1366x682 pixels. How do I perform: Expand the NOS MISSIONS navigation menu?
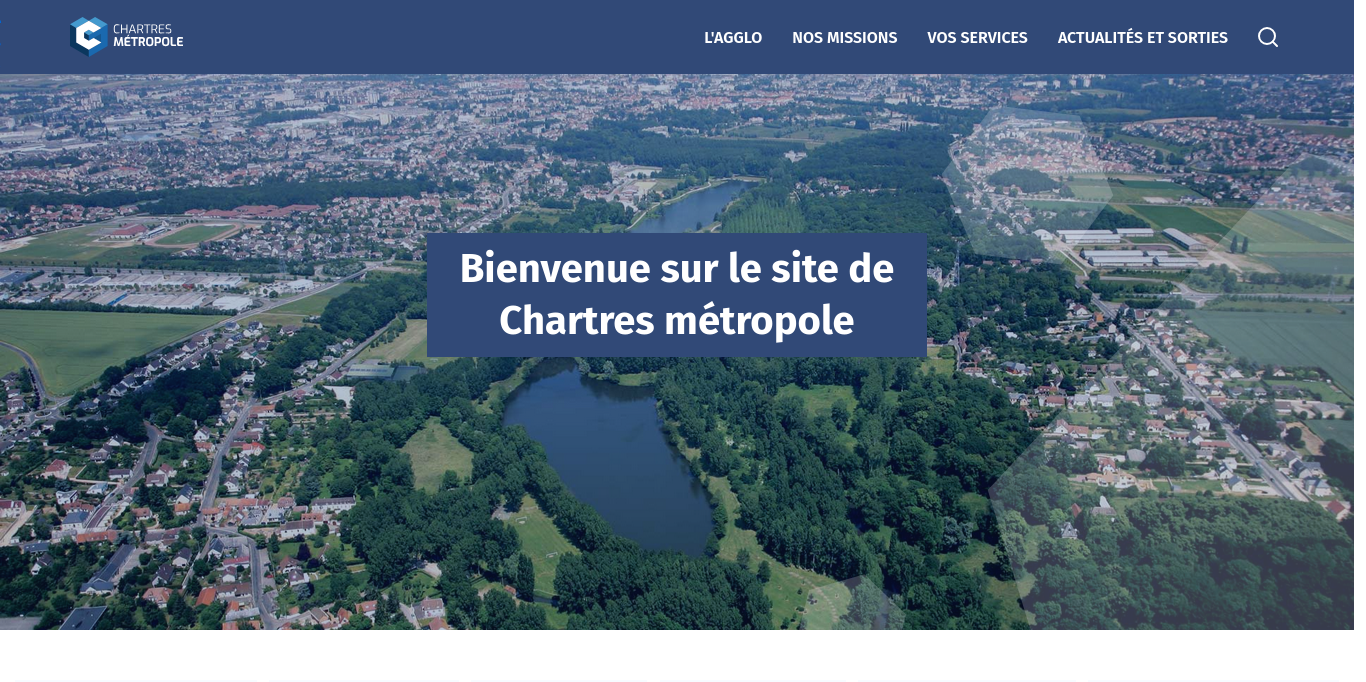click(844, 38)
